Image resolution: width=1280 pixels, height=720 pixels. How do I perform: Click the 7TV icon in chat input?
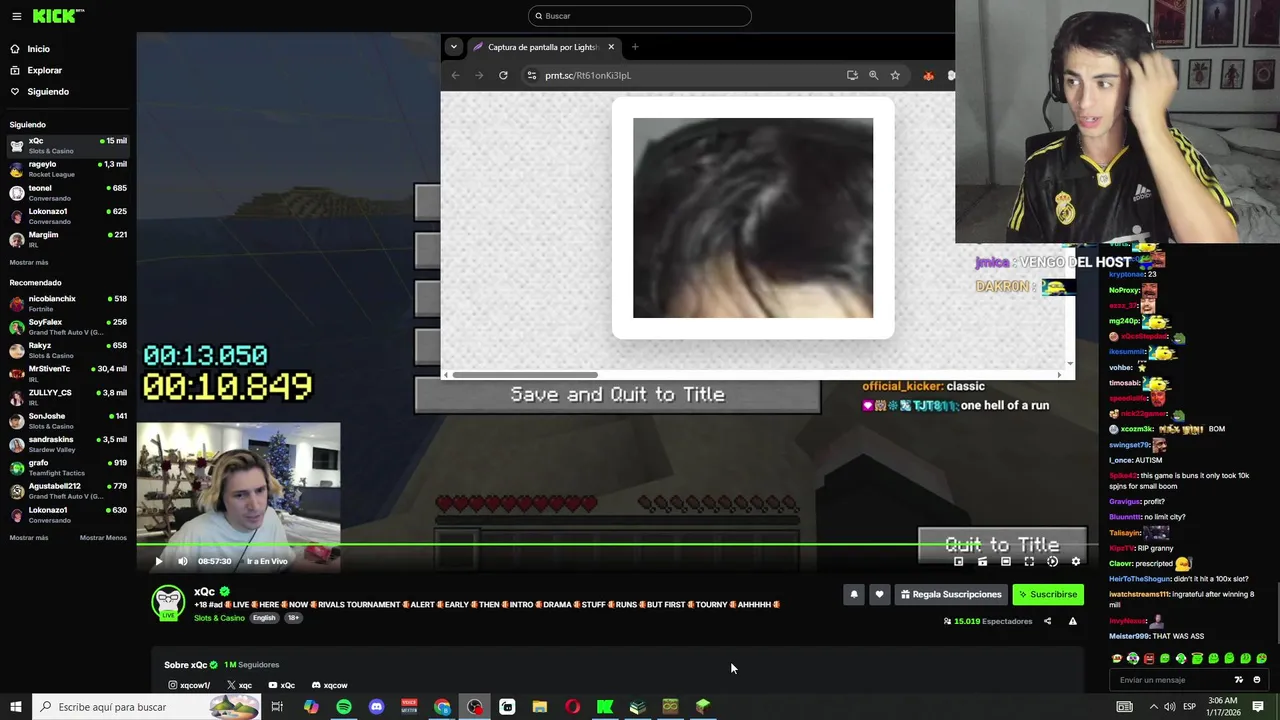[x=1239, y=680]
